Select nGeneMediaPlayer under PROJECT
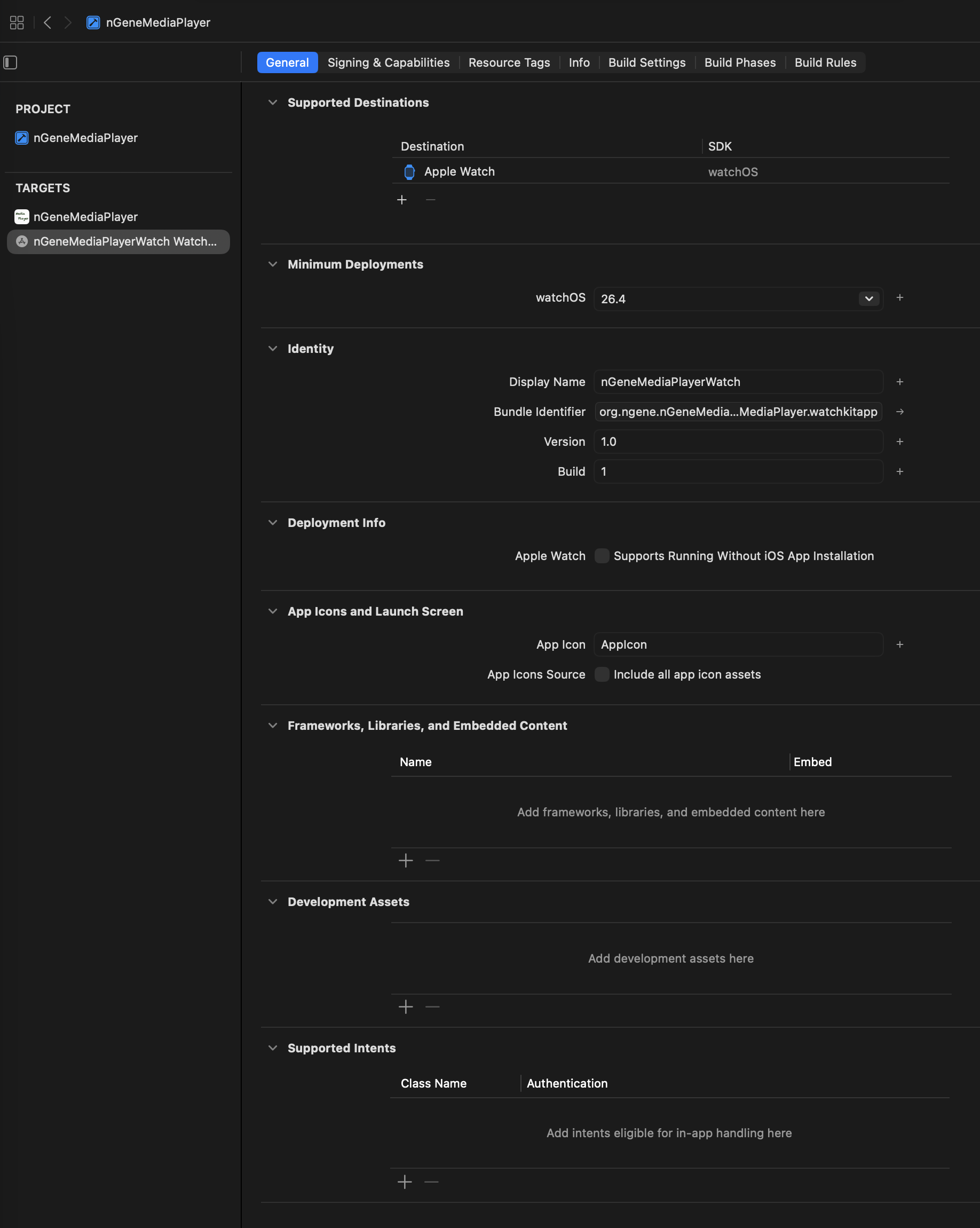 76,138
